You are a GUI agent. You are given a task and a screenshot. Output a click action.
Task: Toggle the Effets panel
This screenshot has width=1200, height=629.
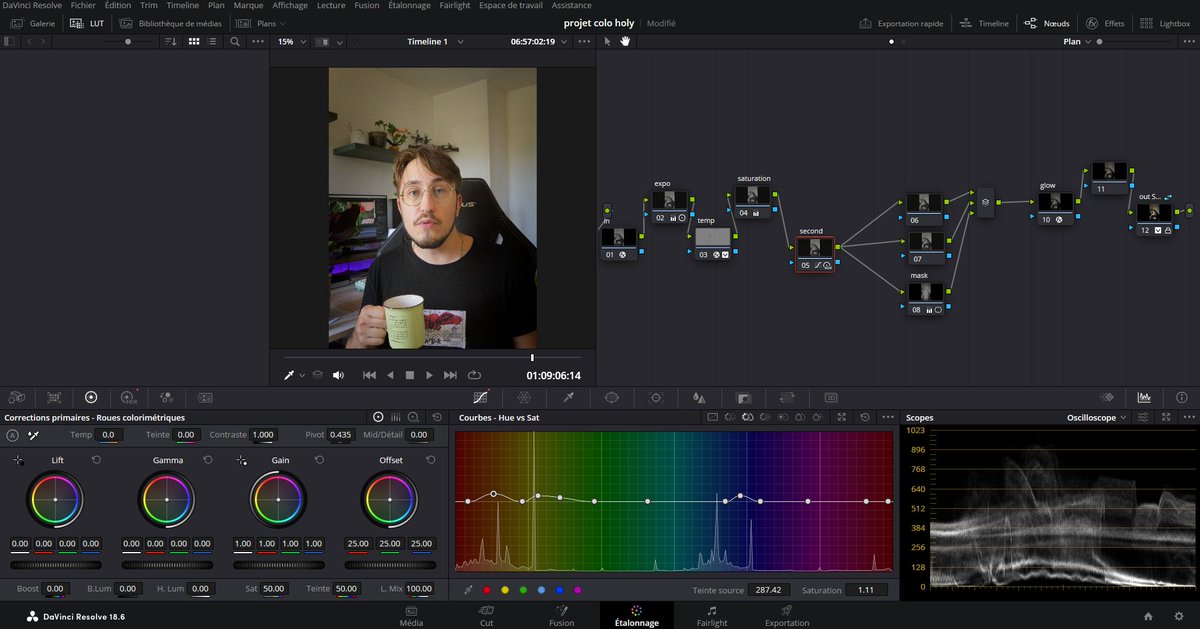tap(1105, 22)
